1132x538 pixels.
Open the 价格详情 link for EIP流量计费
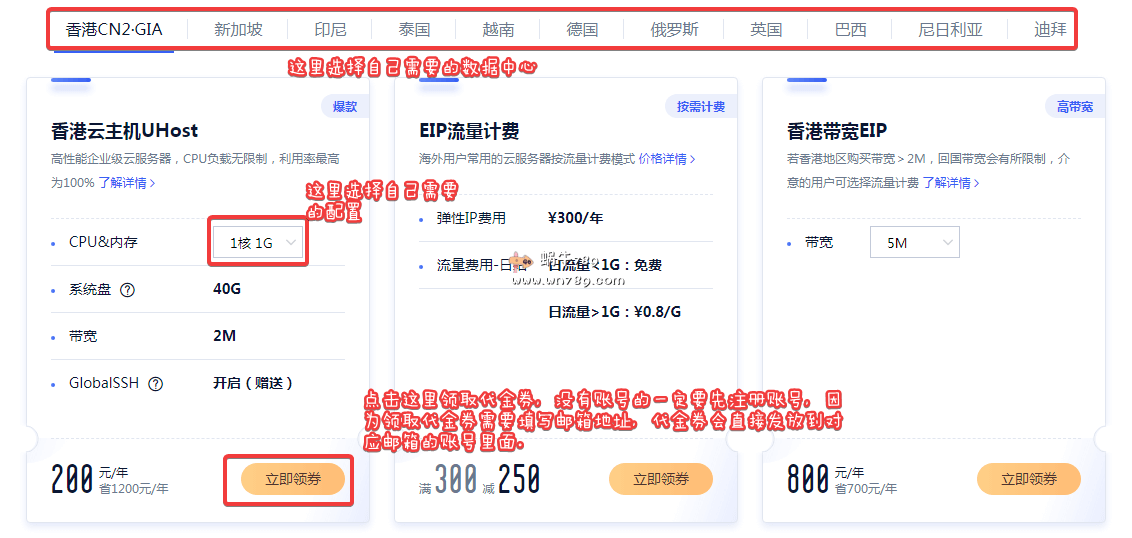(x=666, y=159)
